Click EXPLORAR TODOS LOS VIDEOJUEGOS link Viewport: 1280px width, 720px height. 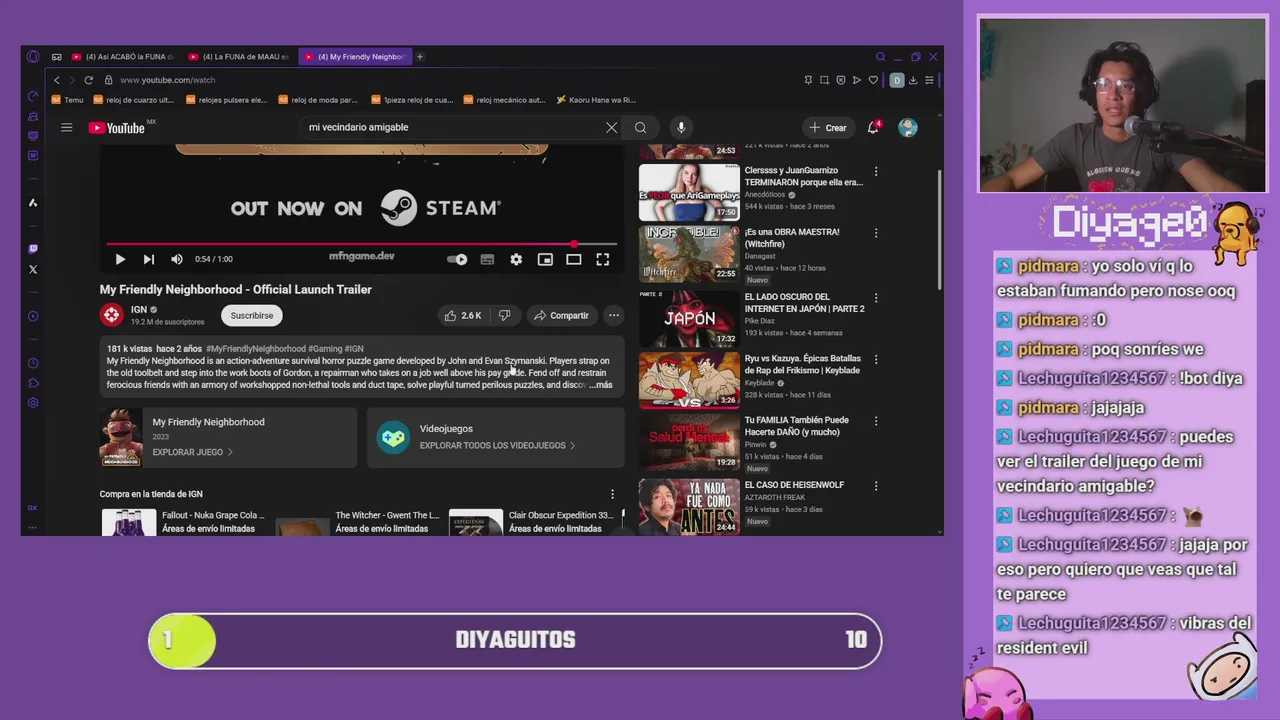coord(497,445)
